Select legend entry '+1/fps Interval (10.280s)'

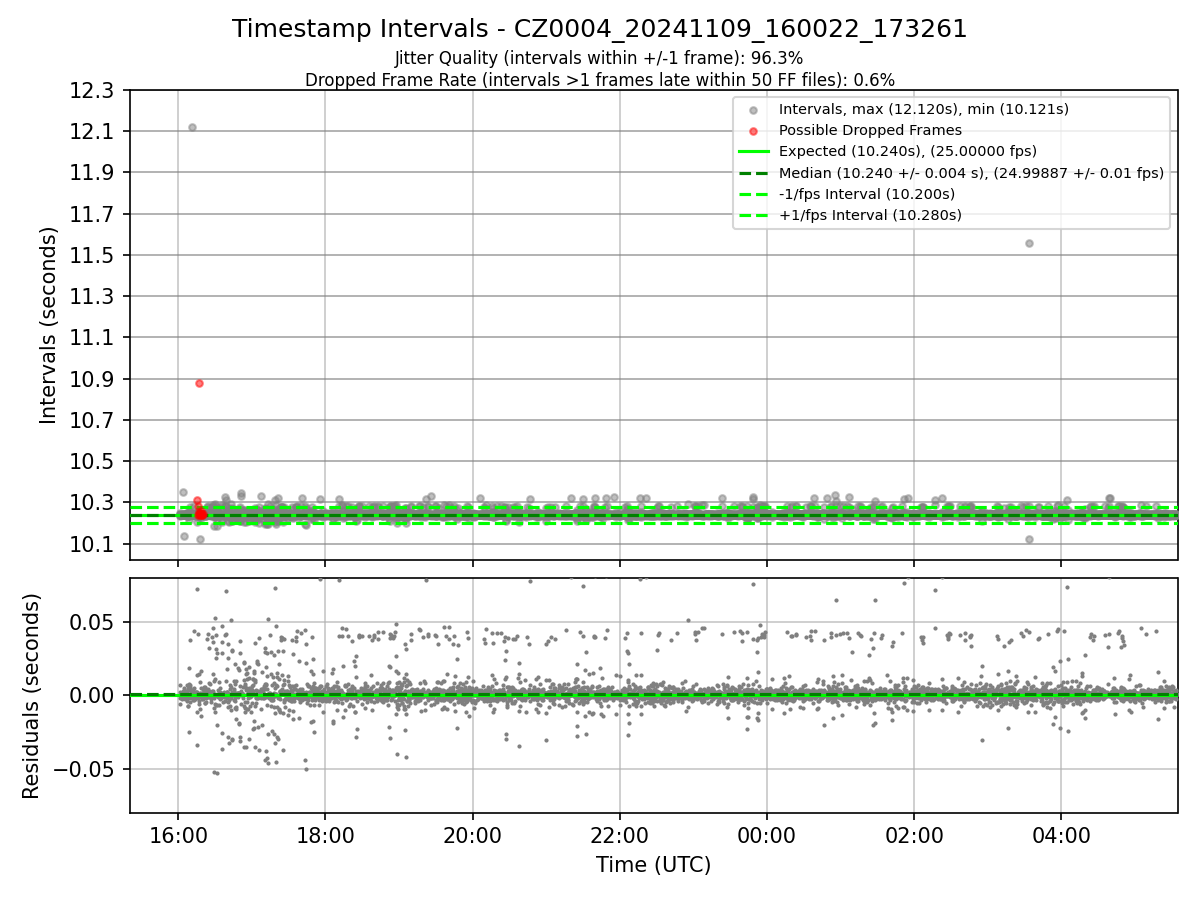(870, 215)
